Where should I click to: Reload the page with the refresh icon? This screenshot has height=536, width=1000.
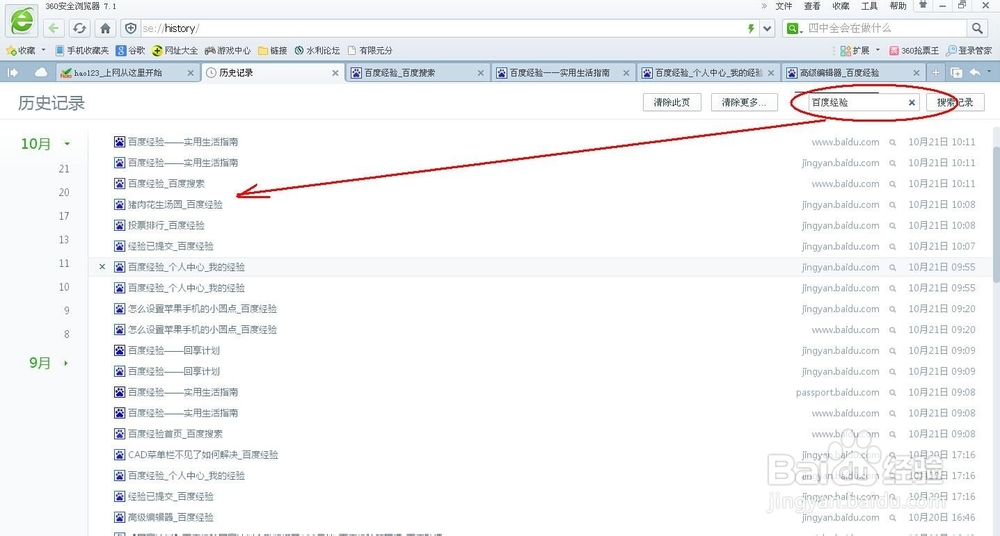click(79, 28)
